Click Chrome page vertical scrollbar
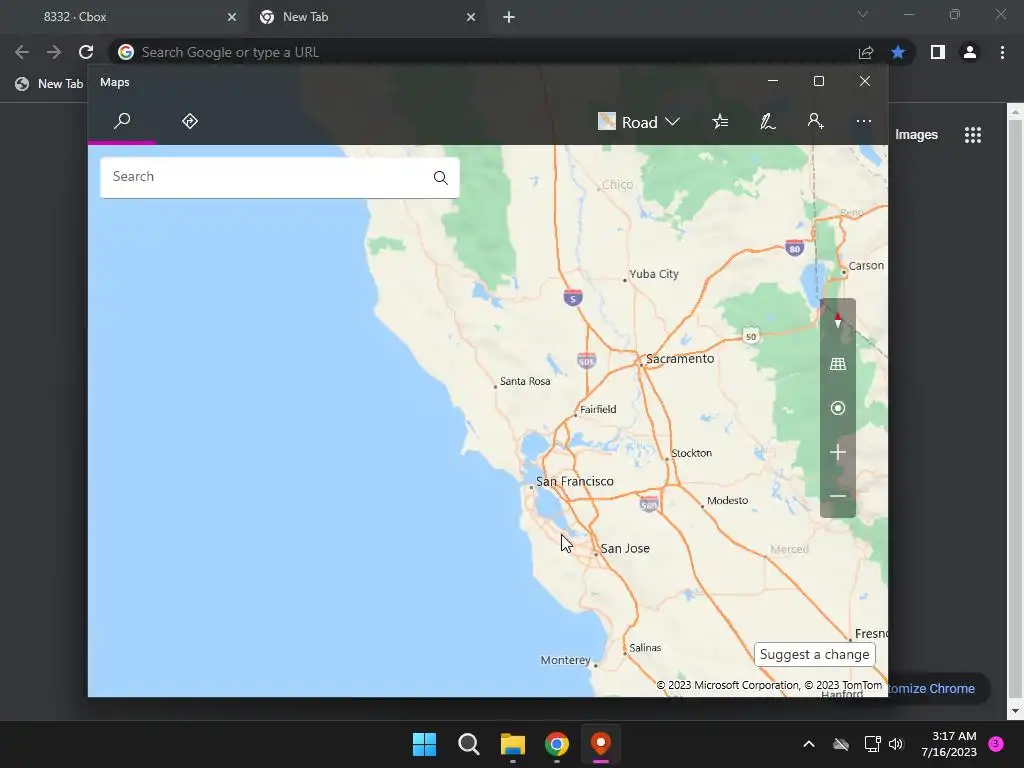The width and height of the screenshot is (1024, 768). tap(1014, 411)
